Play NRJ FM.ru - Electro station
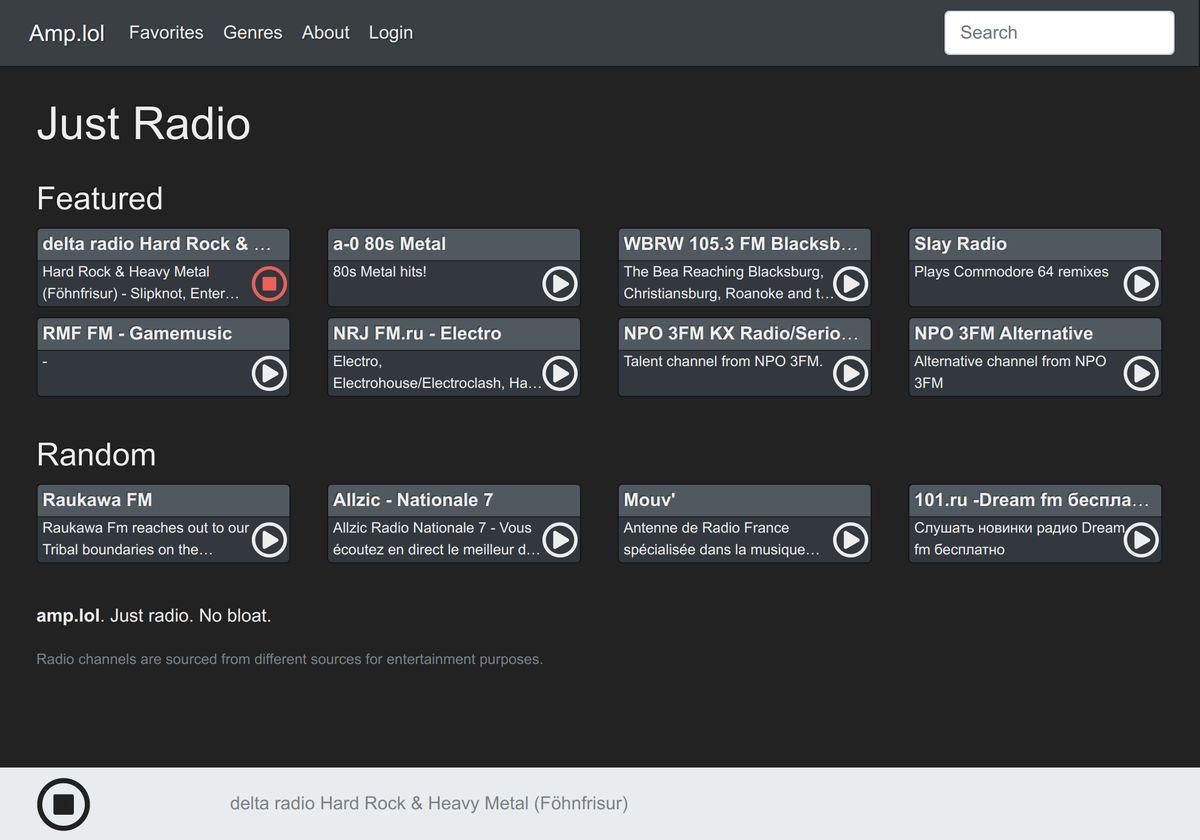 (x=559, y=374)
